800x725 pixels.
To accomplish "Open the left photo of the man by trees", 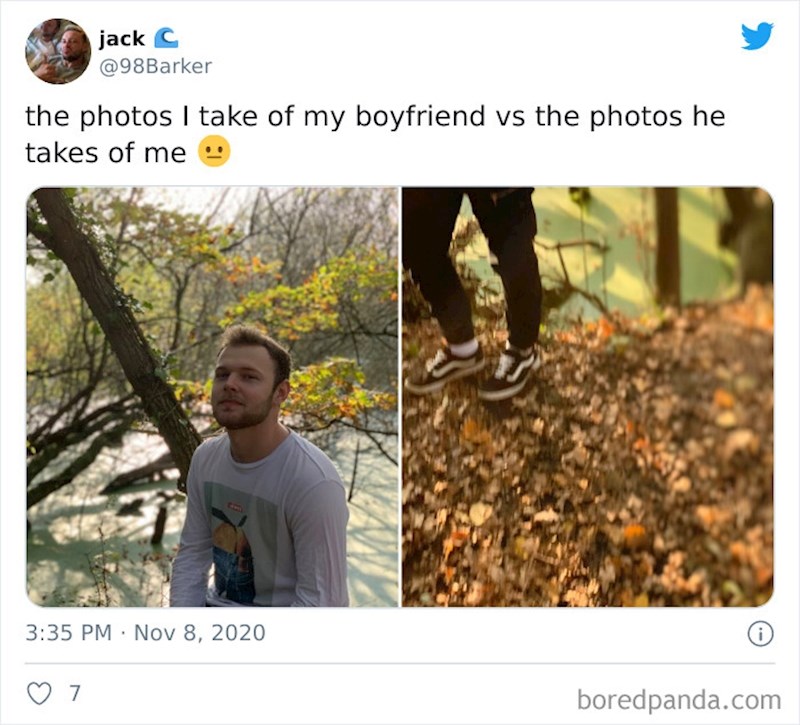I will click(x=212, y=396).
